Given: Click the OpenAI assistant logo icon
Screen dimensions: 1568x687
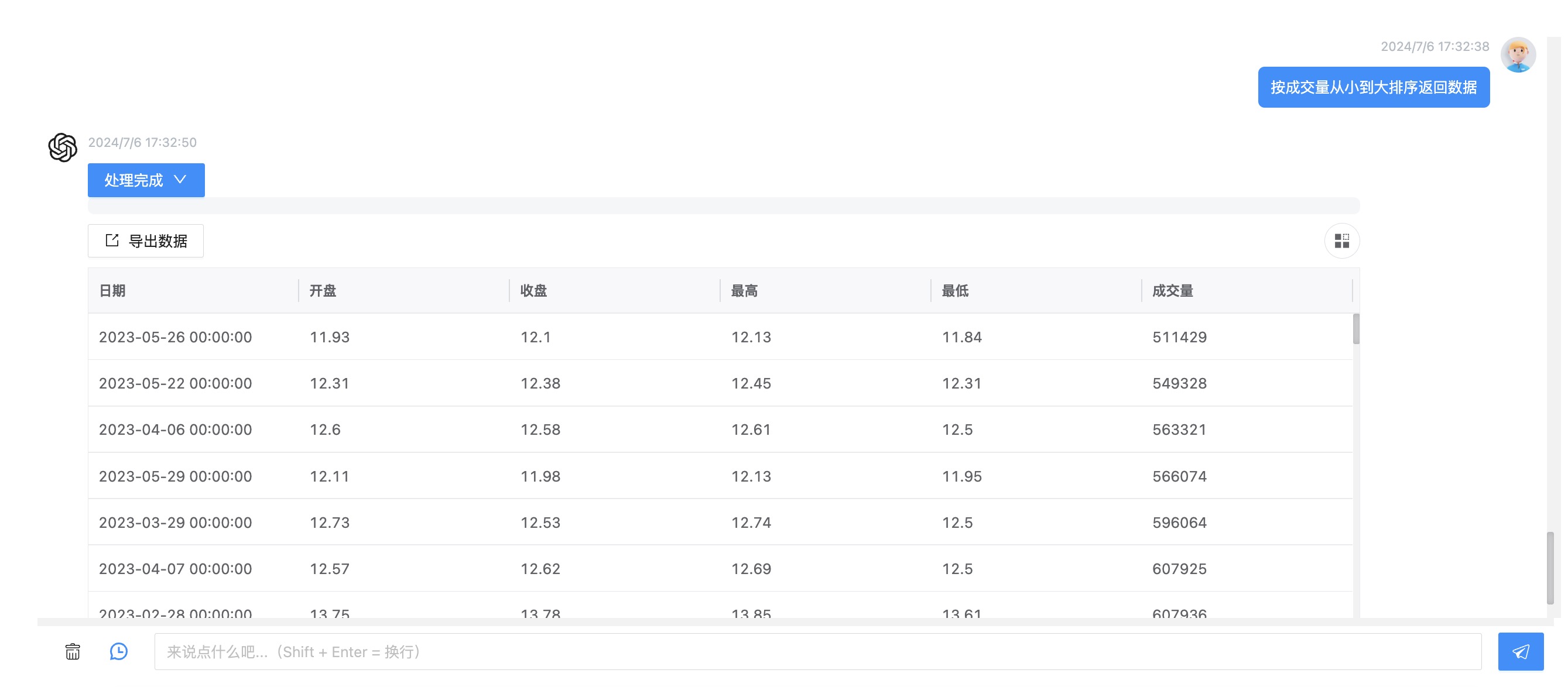Looking at the screenshot, I should click(x=63, y=147).
